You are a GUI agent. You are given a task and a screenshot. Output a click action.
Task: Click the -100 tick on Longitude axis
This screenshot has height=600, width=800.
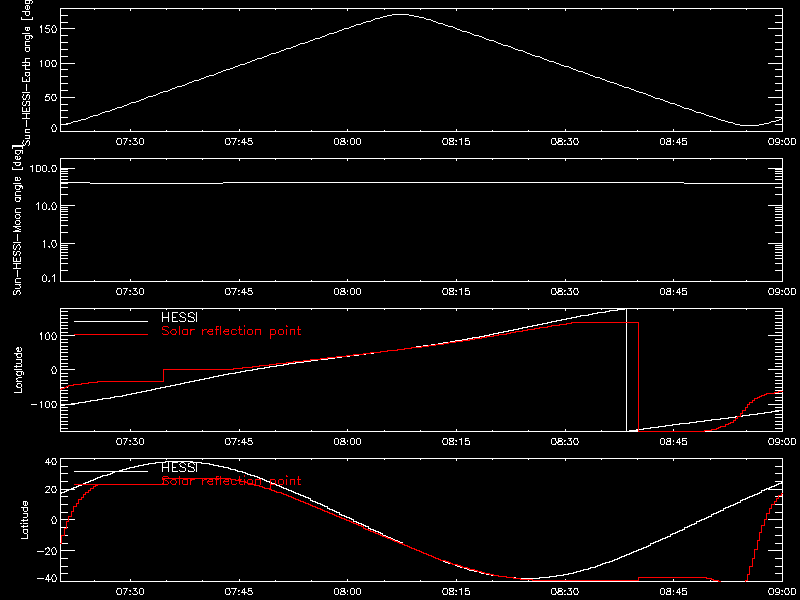43,404
